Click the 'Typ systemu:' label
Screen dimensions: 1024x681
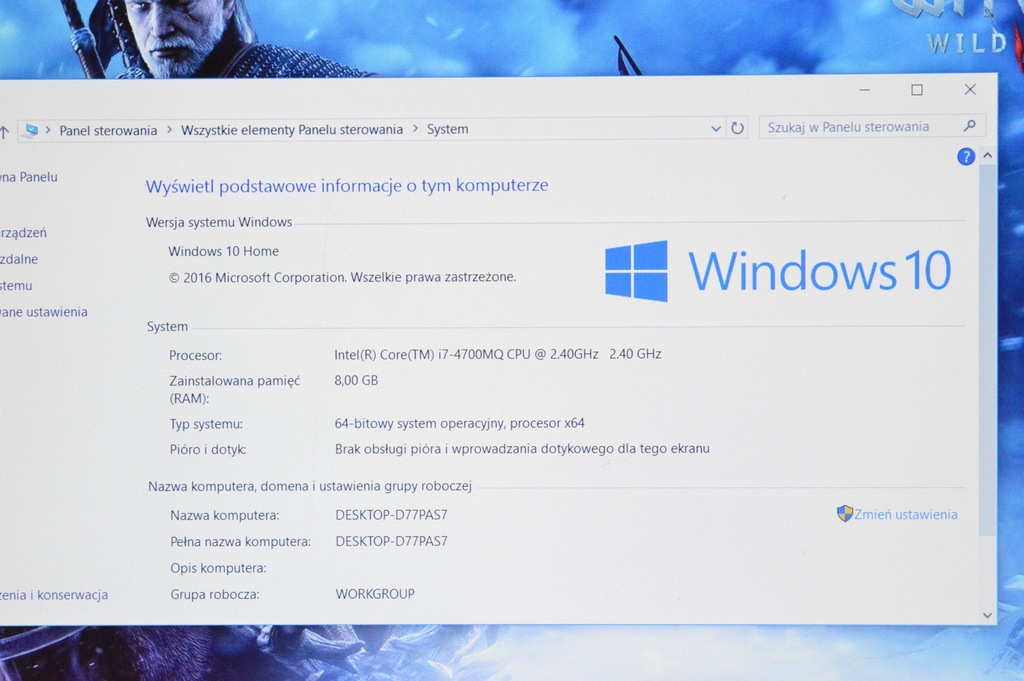206,424
